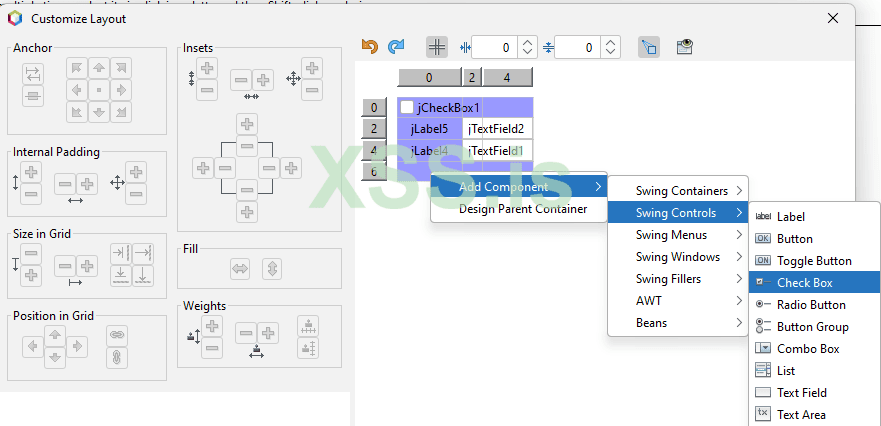Image resolution: width=881 pixels, height=426 pixels.
Task: Click left inset plus button
Action: coord(203,168)
